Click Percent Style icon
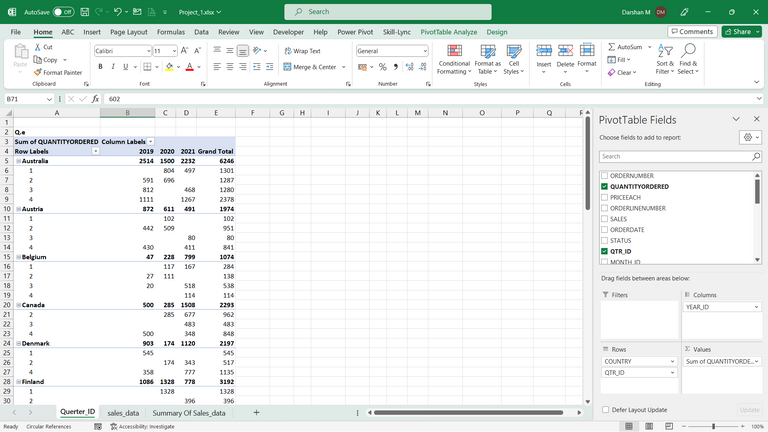Viewport: 768px width, 432px height. pyautogui.click(x=383, y=67)
